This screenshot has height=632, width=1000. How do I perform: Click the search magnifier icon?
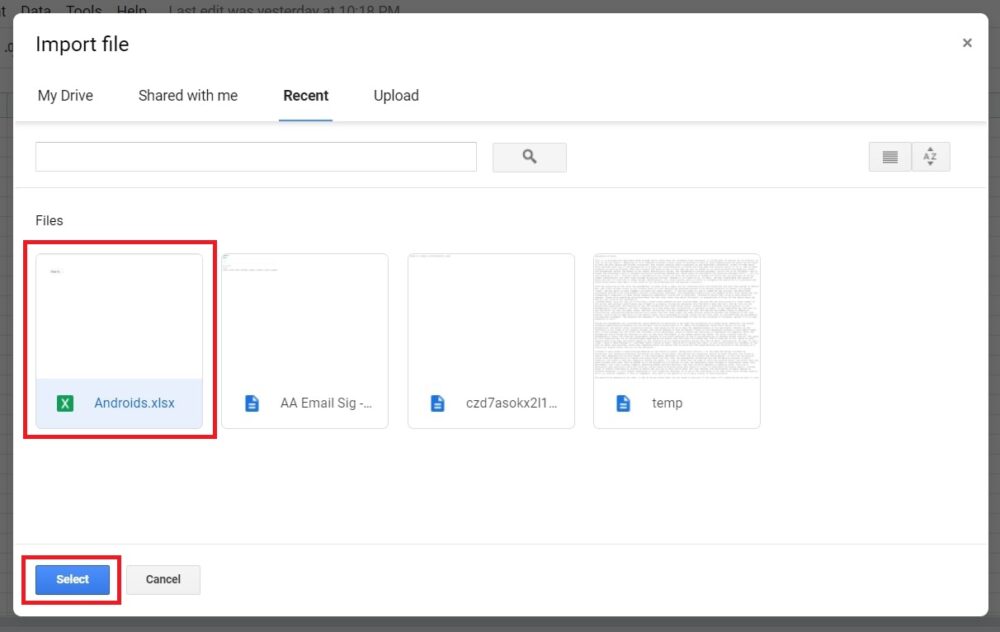click(x=529, y=157)
